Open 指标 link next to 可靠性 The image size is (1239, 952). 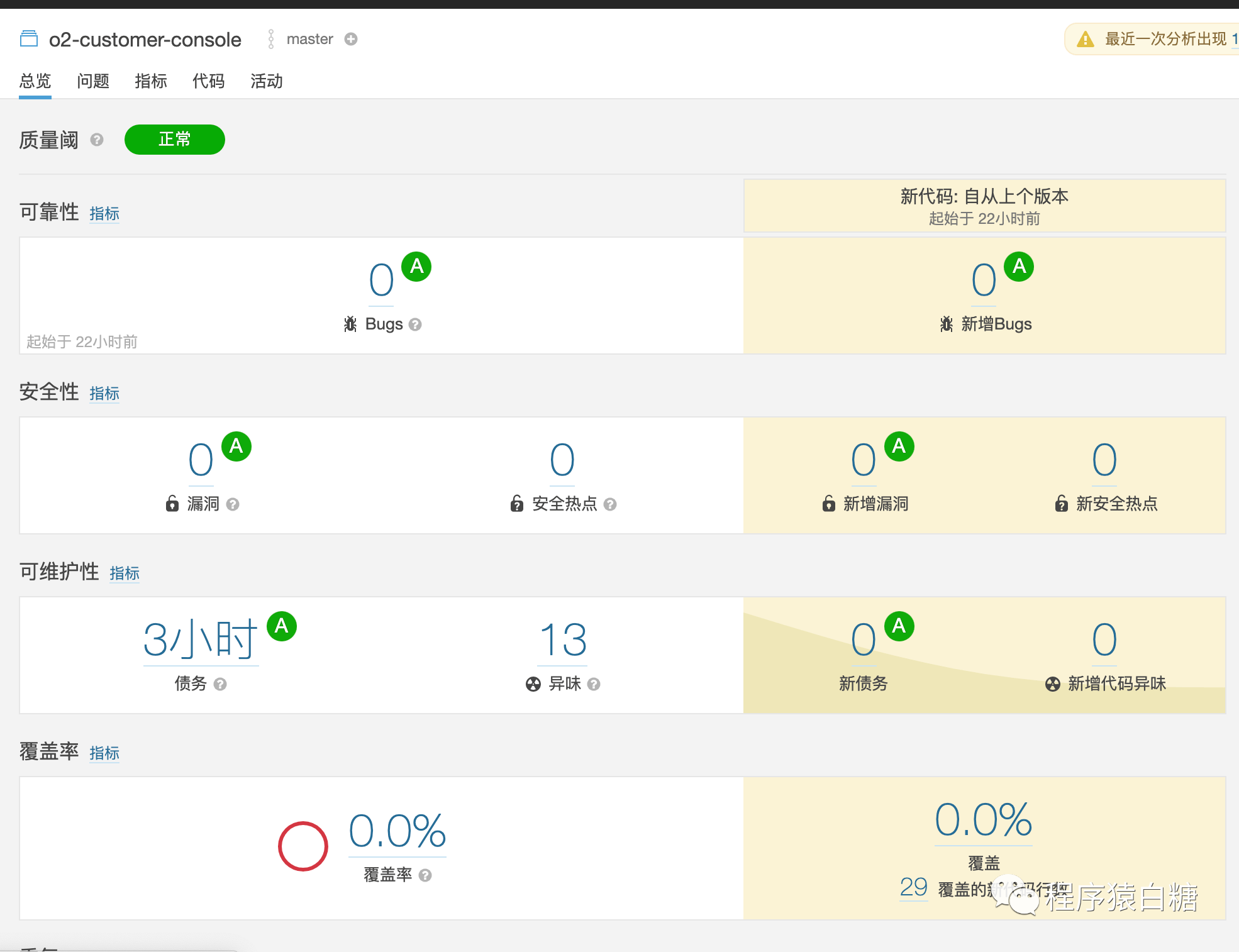[104, 214]
